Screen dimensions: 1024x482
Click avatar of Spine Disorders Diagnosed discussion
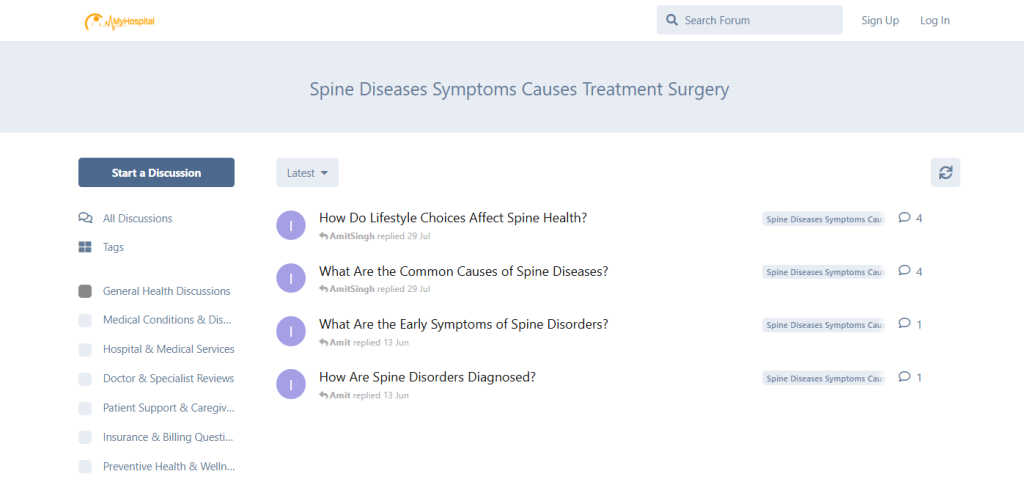[290, 384]
